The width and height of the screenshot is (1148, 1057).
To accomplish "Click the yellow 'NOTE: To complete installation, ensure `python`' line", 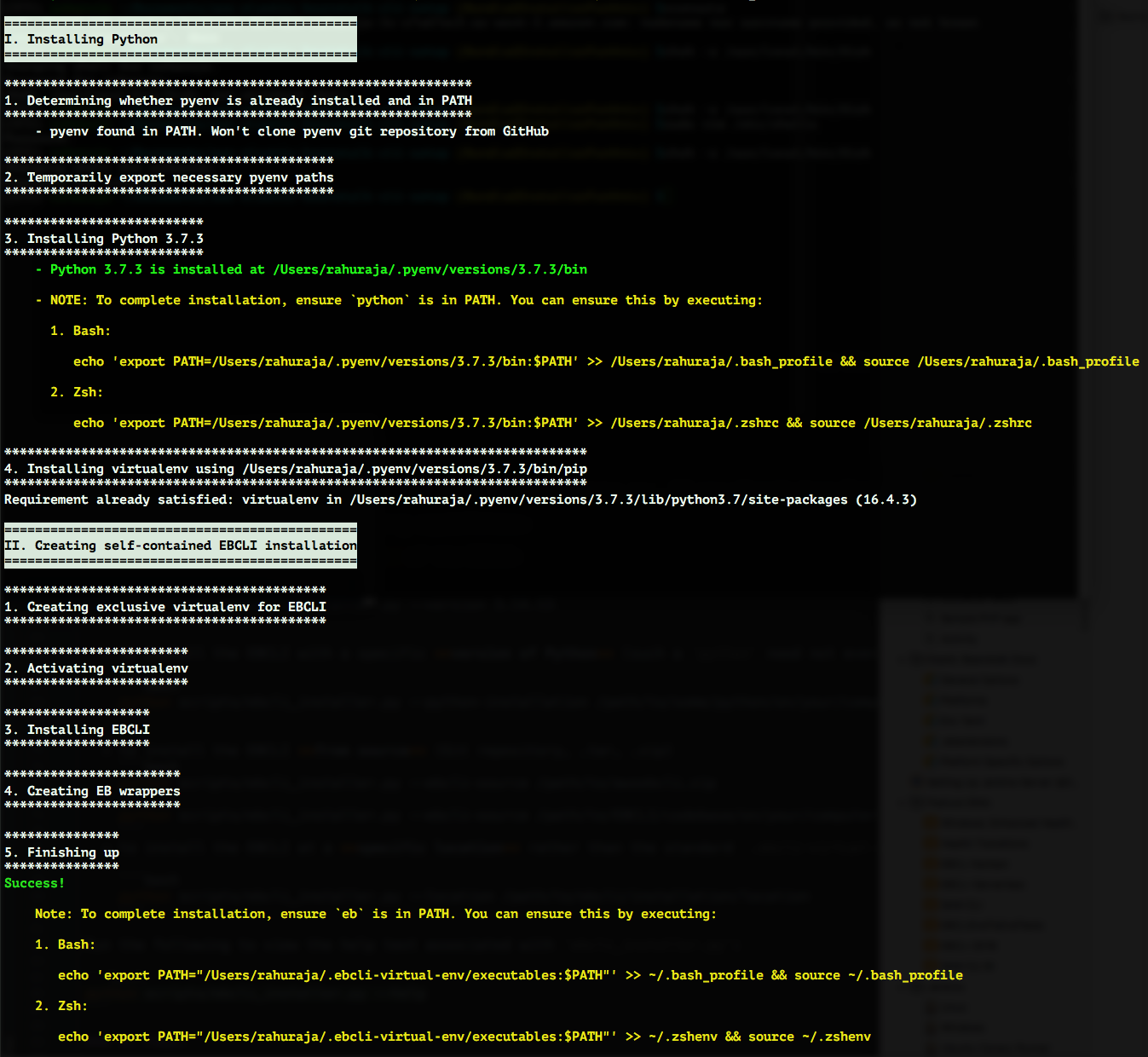I will click(399, 300).
